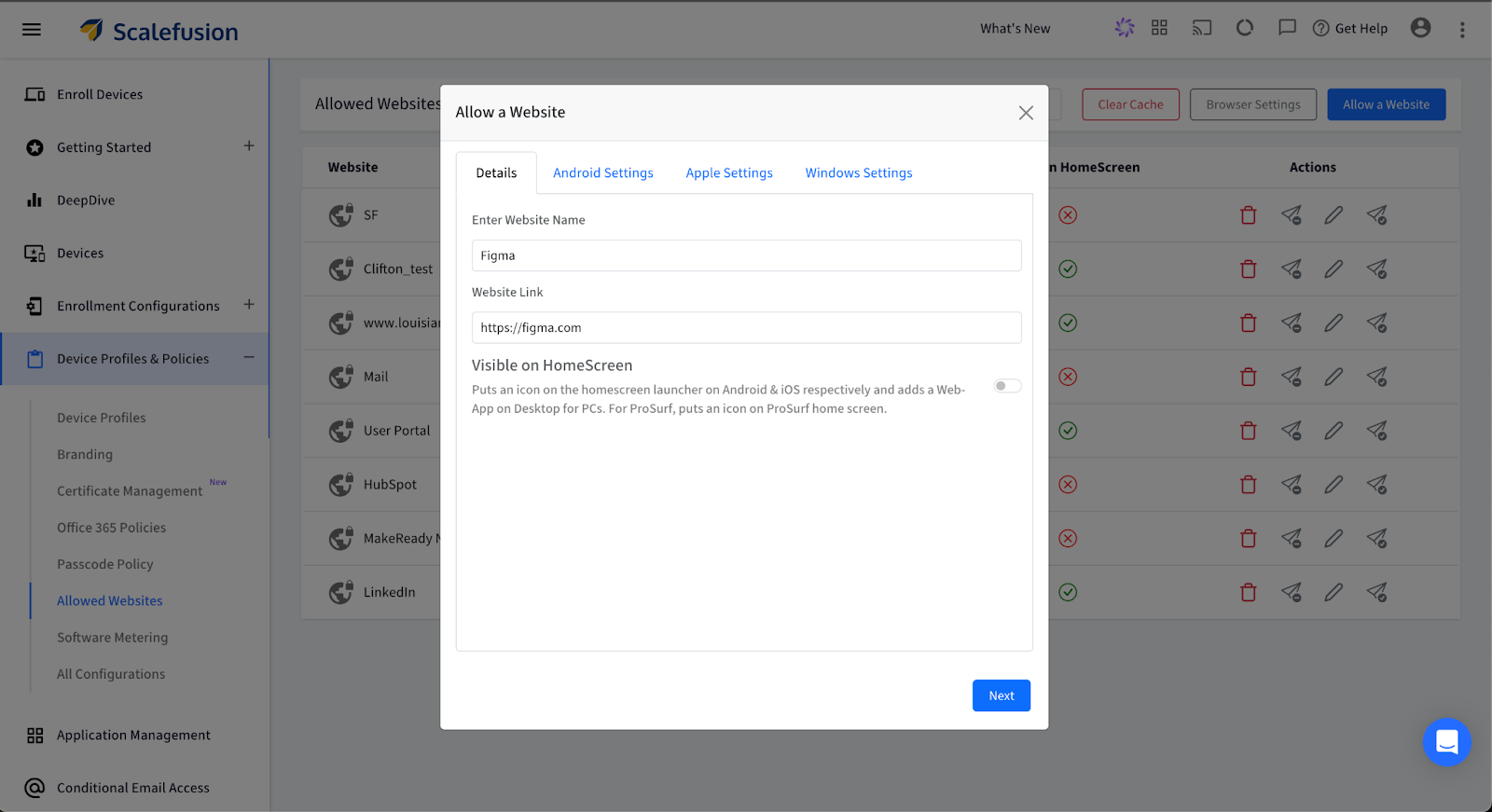Open Conditional Email Access in sidebar
This screenshot has height=812, width=1492.
[x=132, y=789]
